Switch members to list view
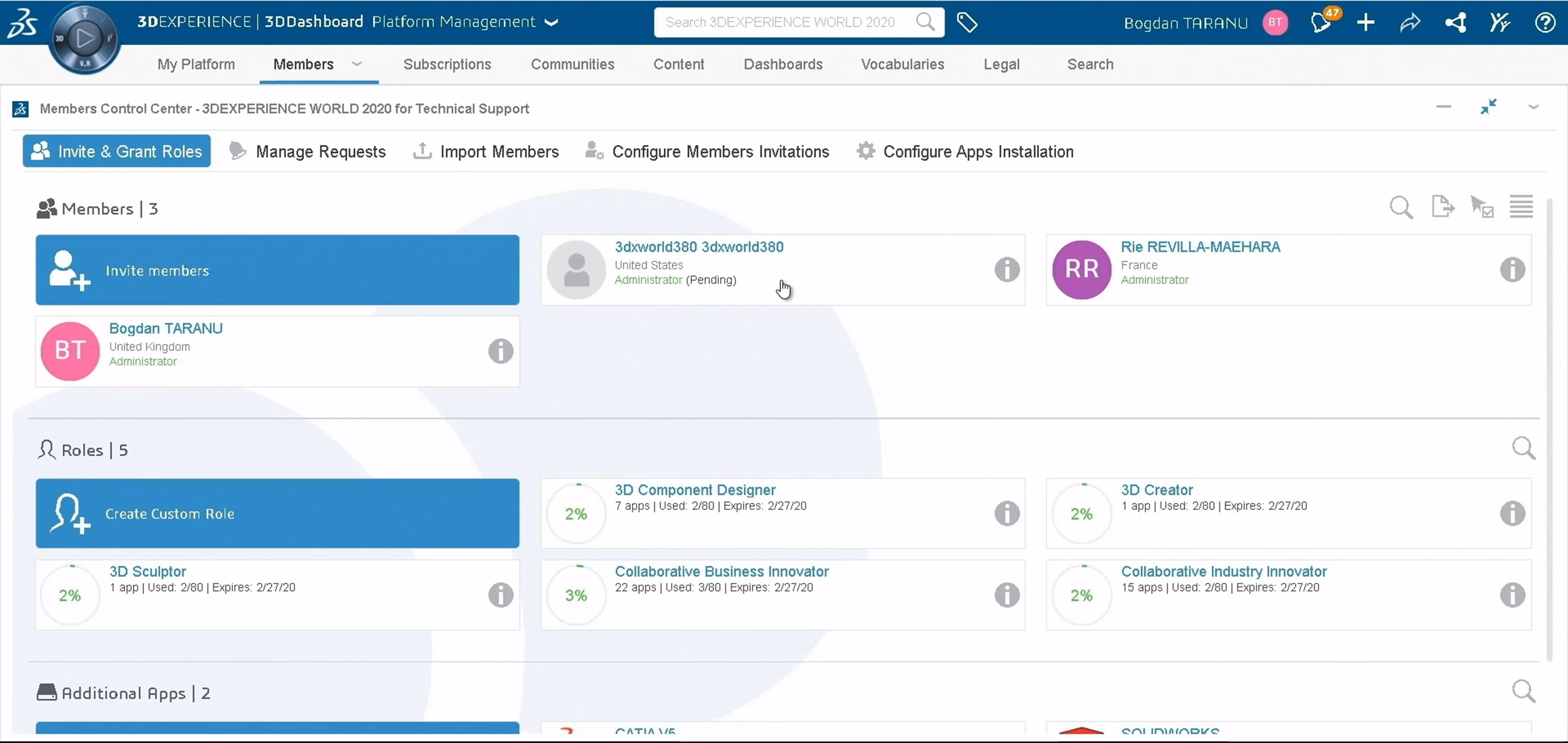This screenshot has width=1568, height=743. point(1521,207)
